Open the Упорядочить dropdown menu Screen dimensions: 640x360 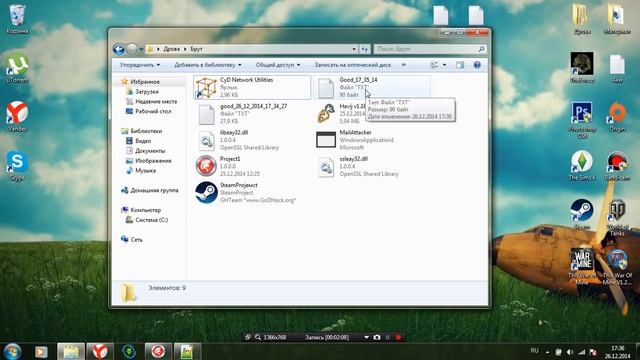(x=140, y=65)
